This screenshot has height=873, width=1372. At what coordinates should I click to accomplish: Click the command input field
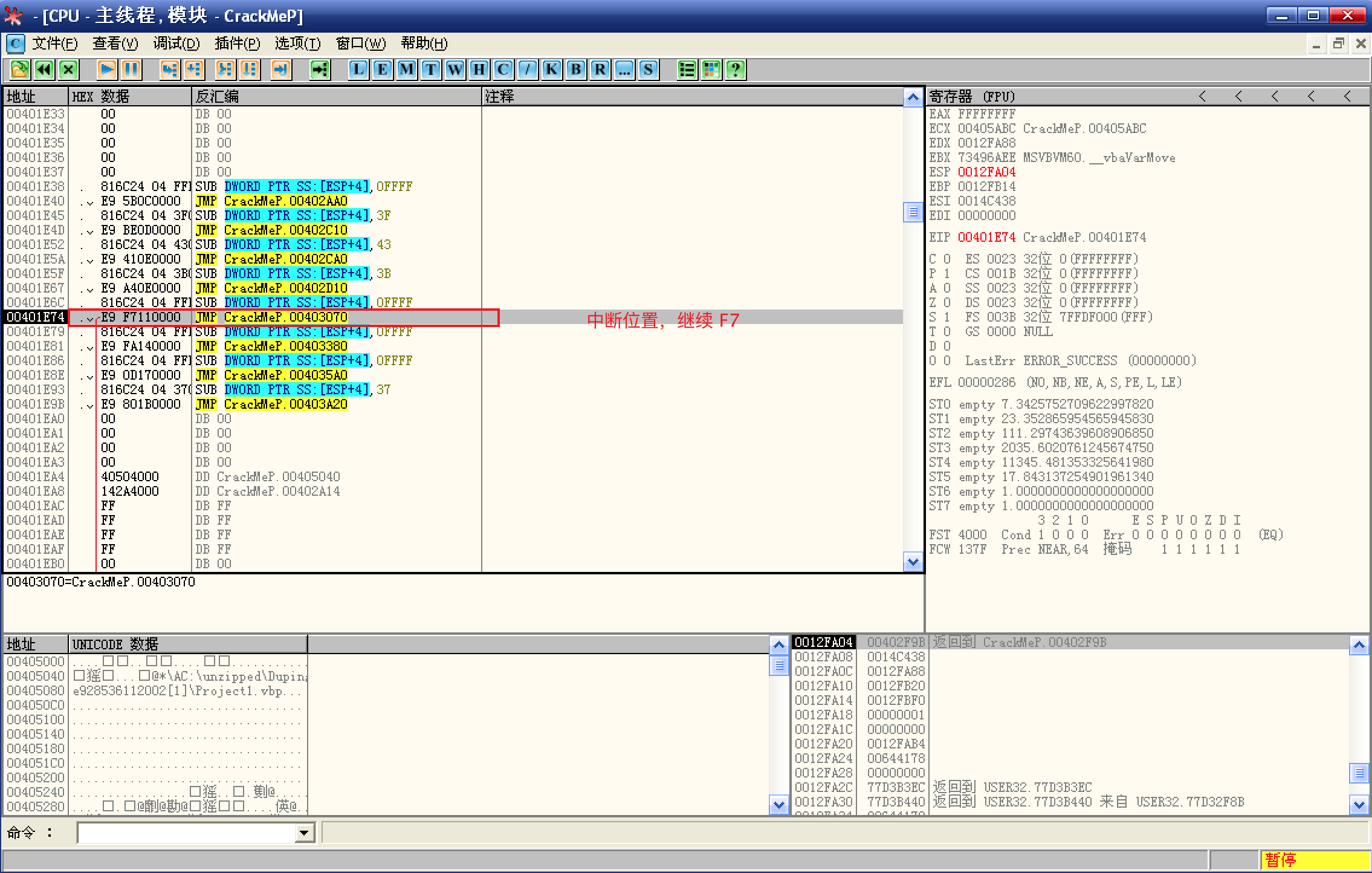pos(186,833)
